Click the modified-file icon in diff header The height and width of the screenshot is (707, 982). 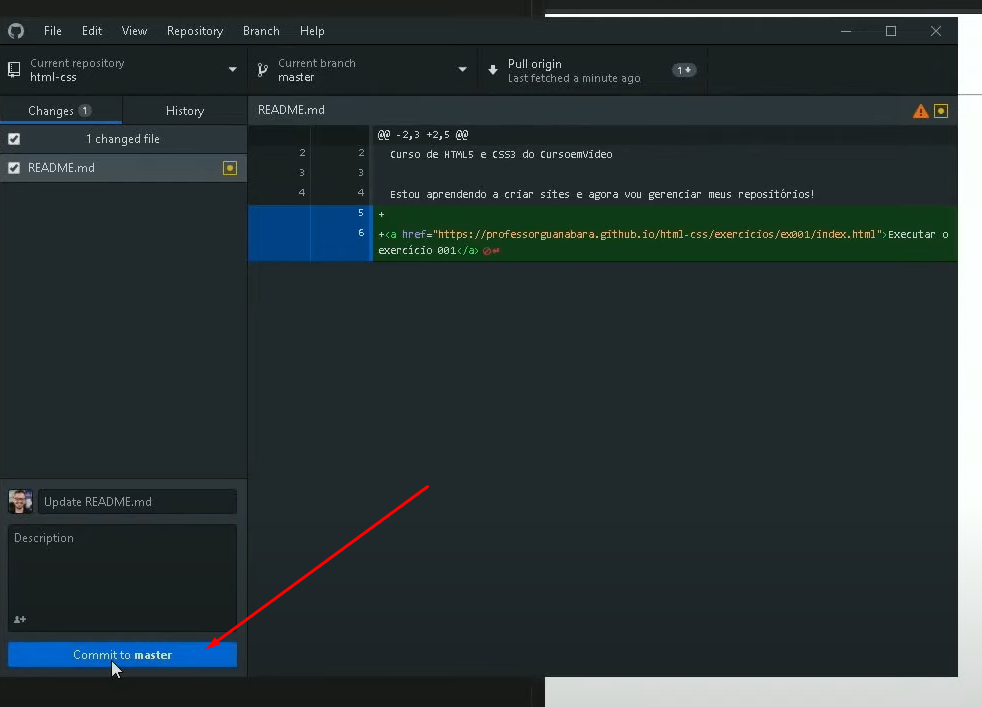[941, 111]
